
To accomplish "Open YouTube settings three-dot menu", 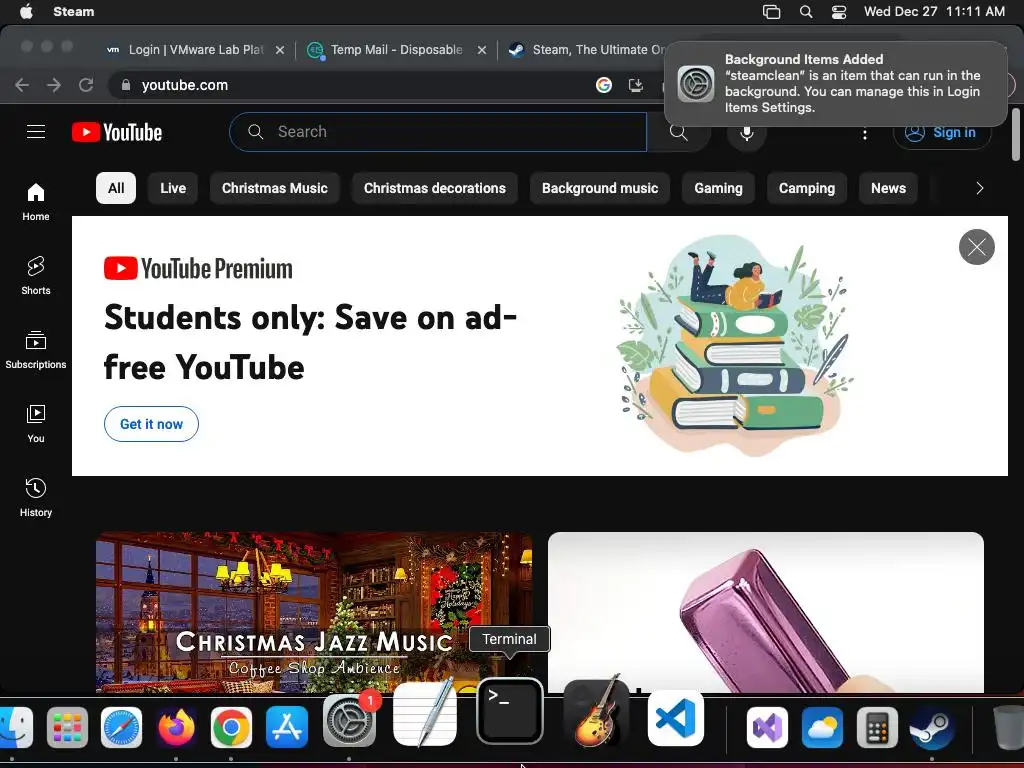I will (x=865, y=133).
